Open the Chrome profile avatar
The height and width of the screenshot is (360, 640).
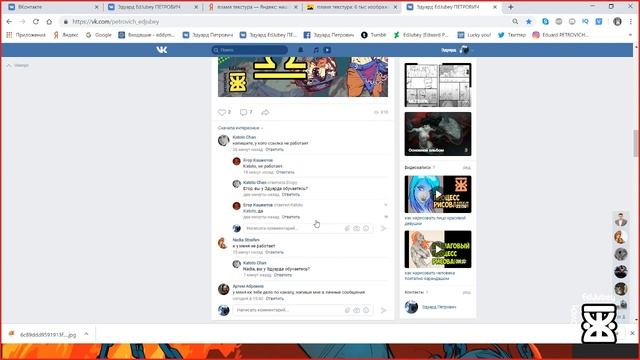pos(617,22)
